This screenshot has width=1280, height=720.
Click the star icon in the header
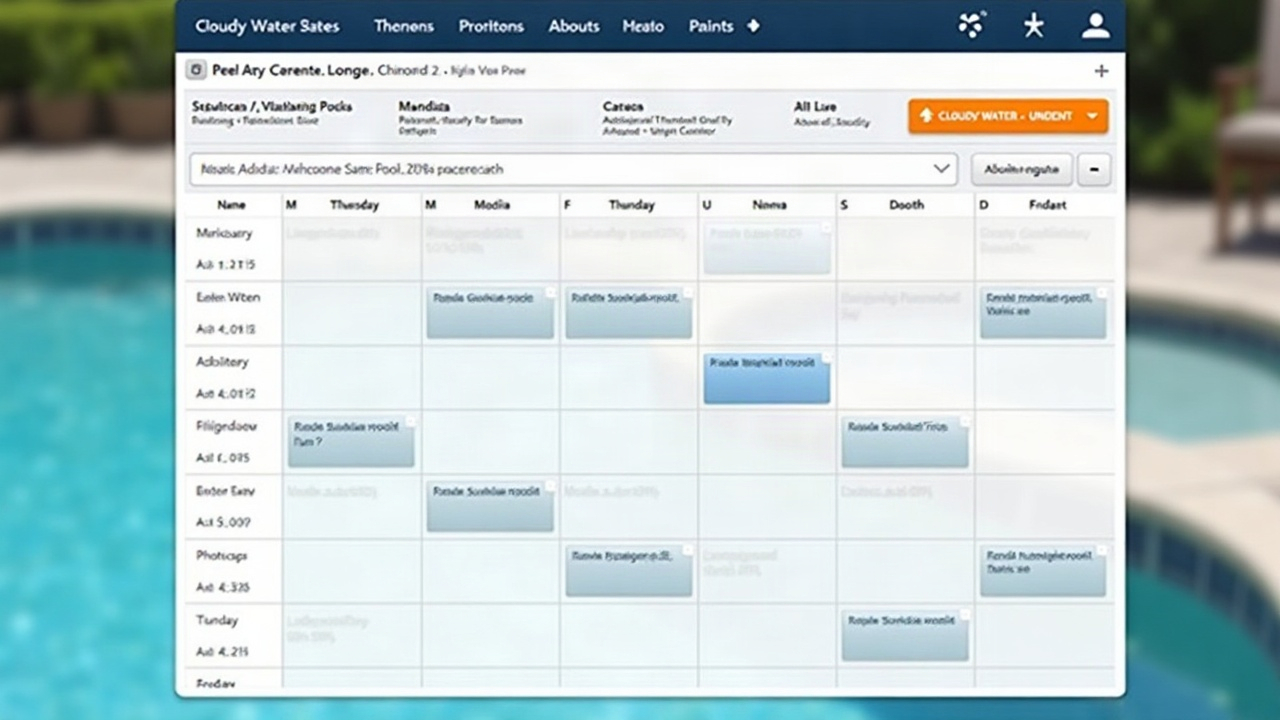tap(1033, 26)
